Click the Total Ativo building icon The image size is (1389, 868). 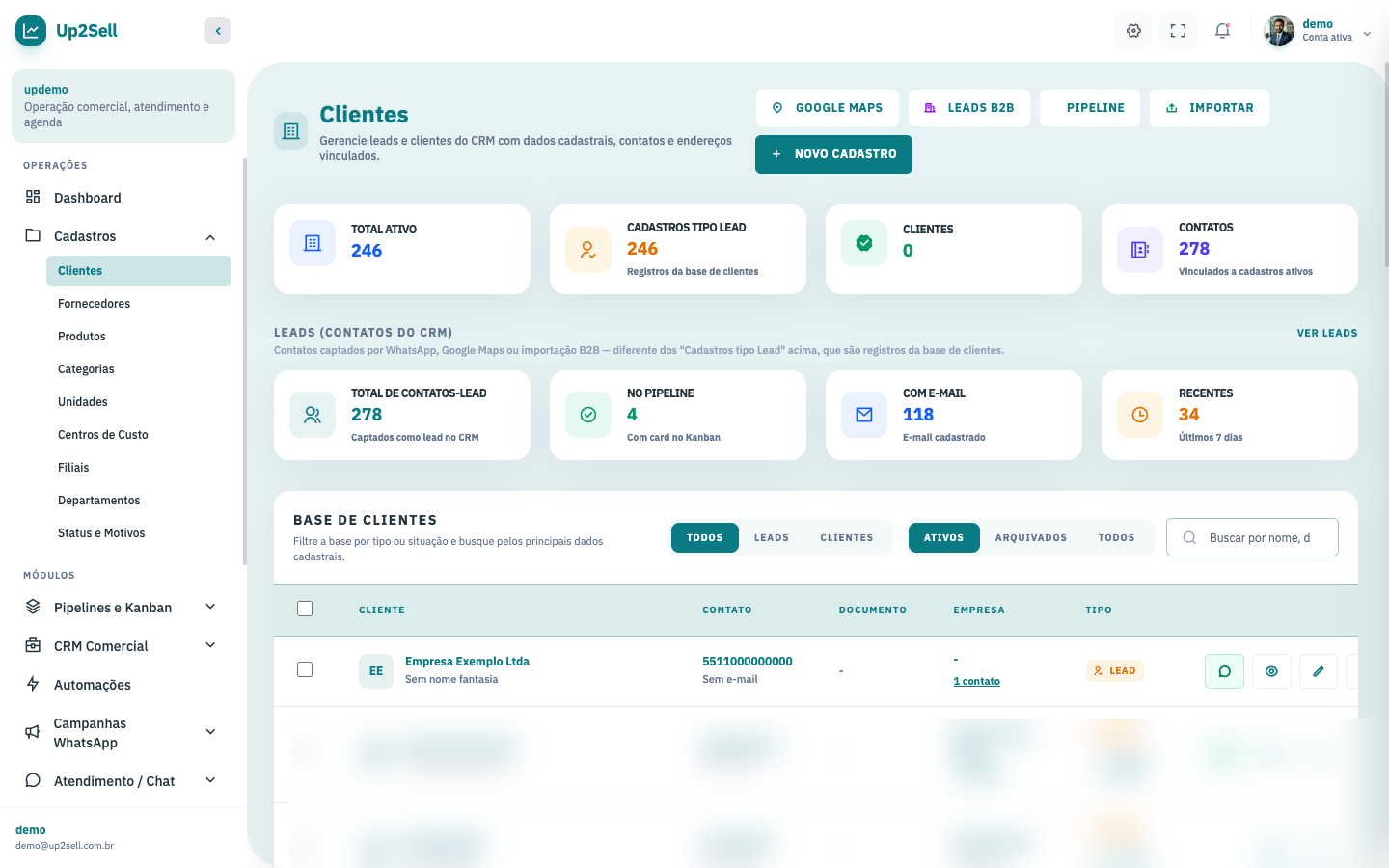(x=313, y=243)
